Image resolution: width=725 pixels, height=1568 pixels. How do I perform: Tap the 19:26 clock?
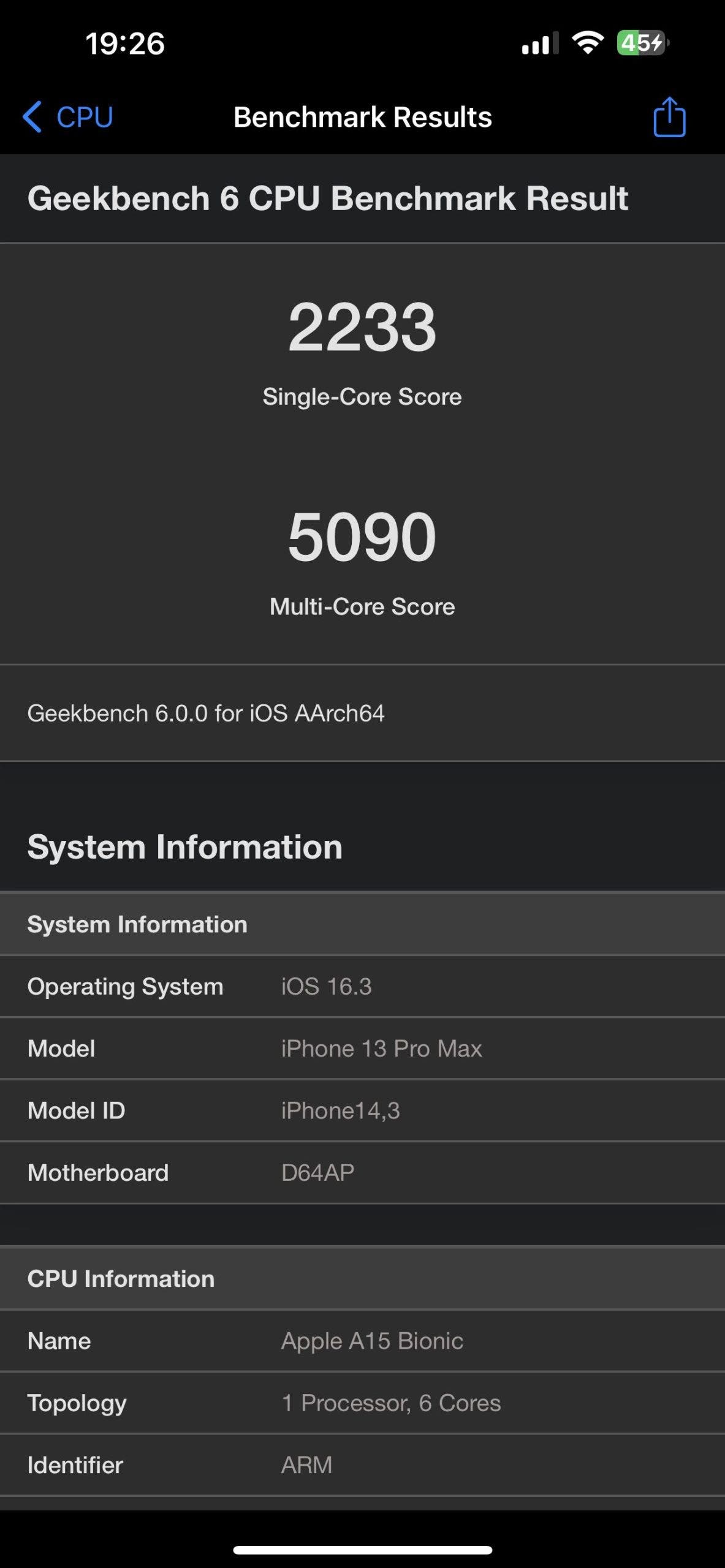(125, 43)
